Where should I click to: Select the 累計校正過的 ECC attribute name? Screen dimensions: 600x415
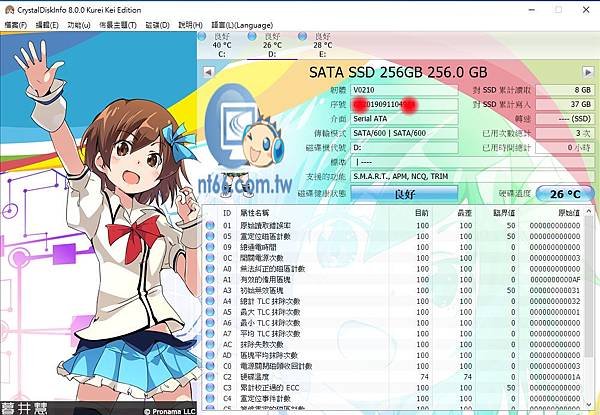tap(270, 388)
